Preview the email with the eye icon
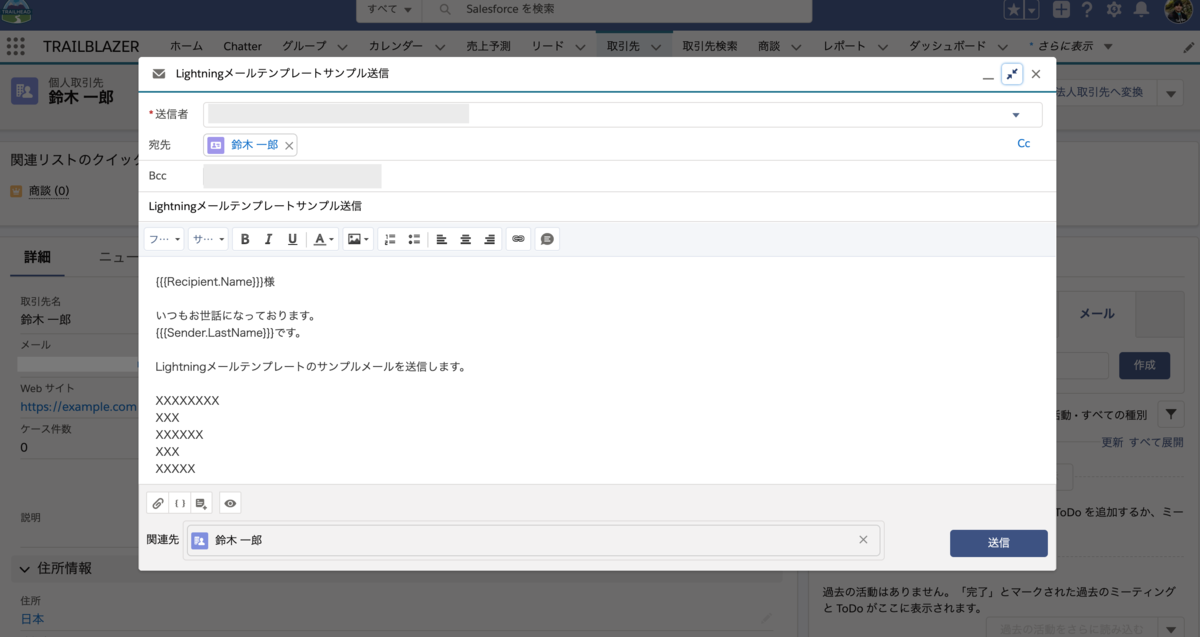 point(230,503)
